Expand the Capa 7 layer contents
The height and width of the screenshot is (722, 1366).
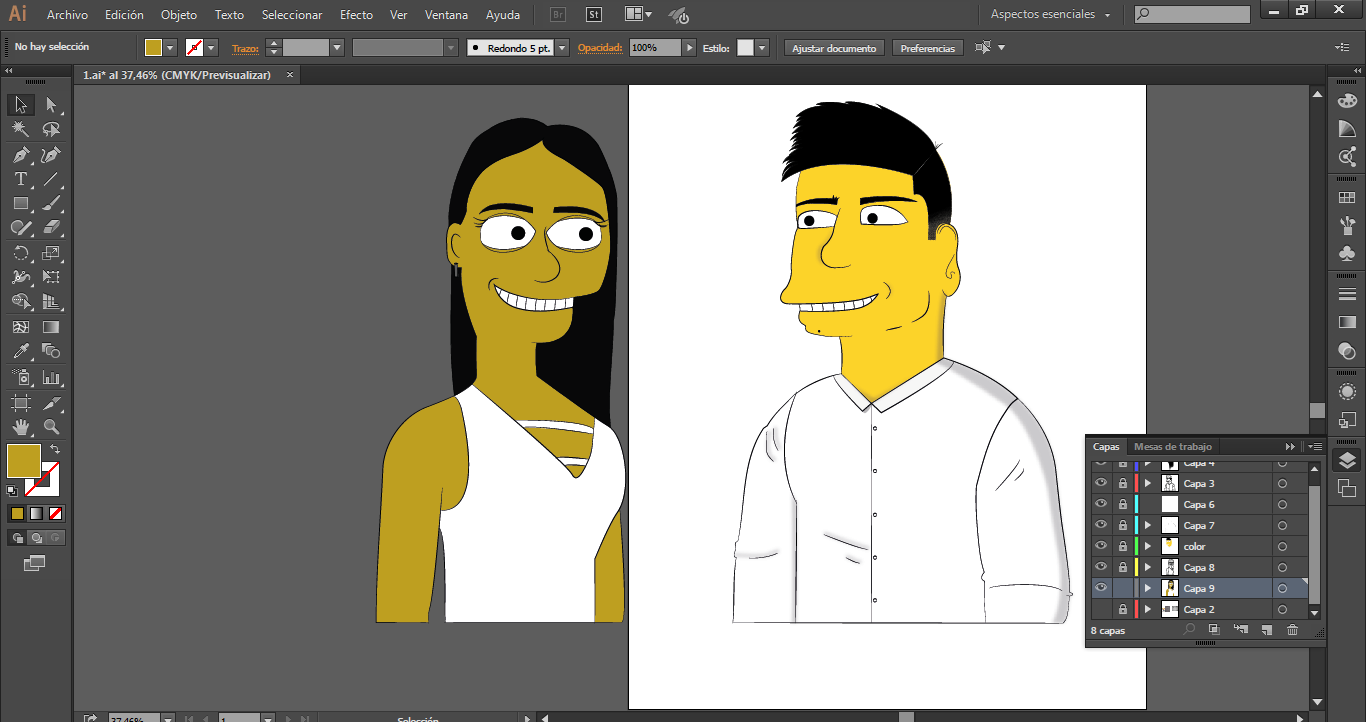coord(1148,525)
